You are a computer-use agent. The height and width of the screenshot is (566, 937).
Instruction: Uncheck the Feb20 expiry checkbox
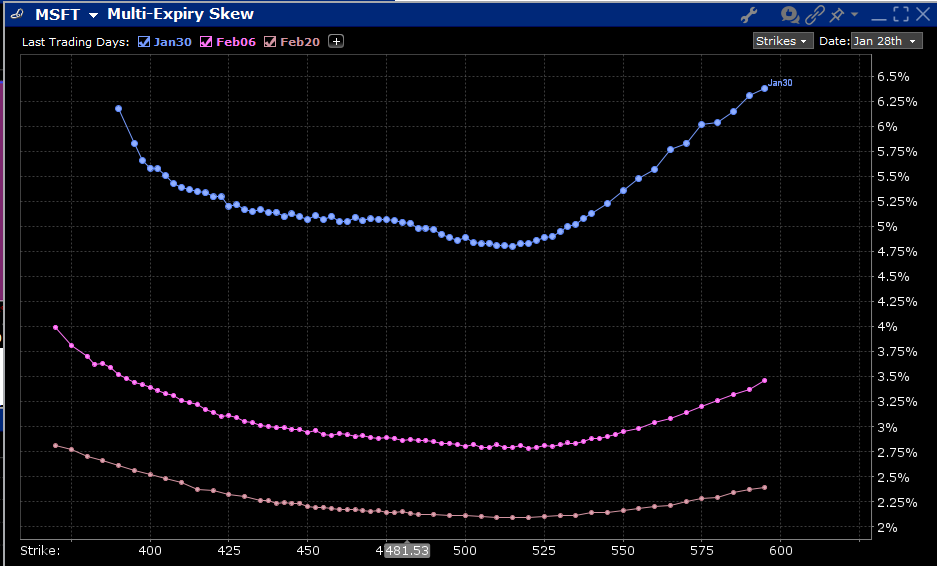tap(270, 42)
